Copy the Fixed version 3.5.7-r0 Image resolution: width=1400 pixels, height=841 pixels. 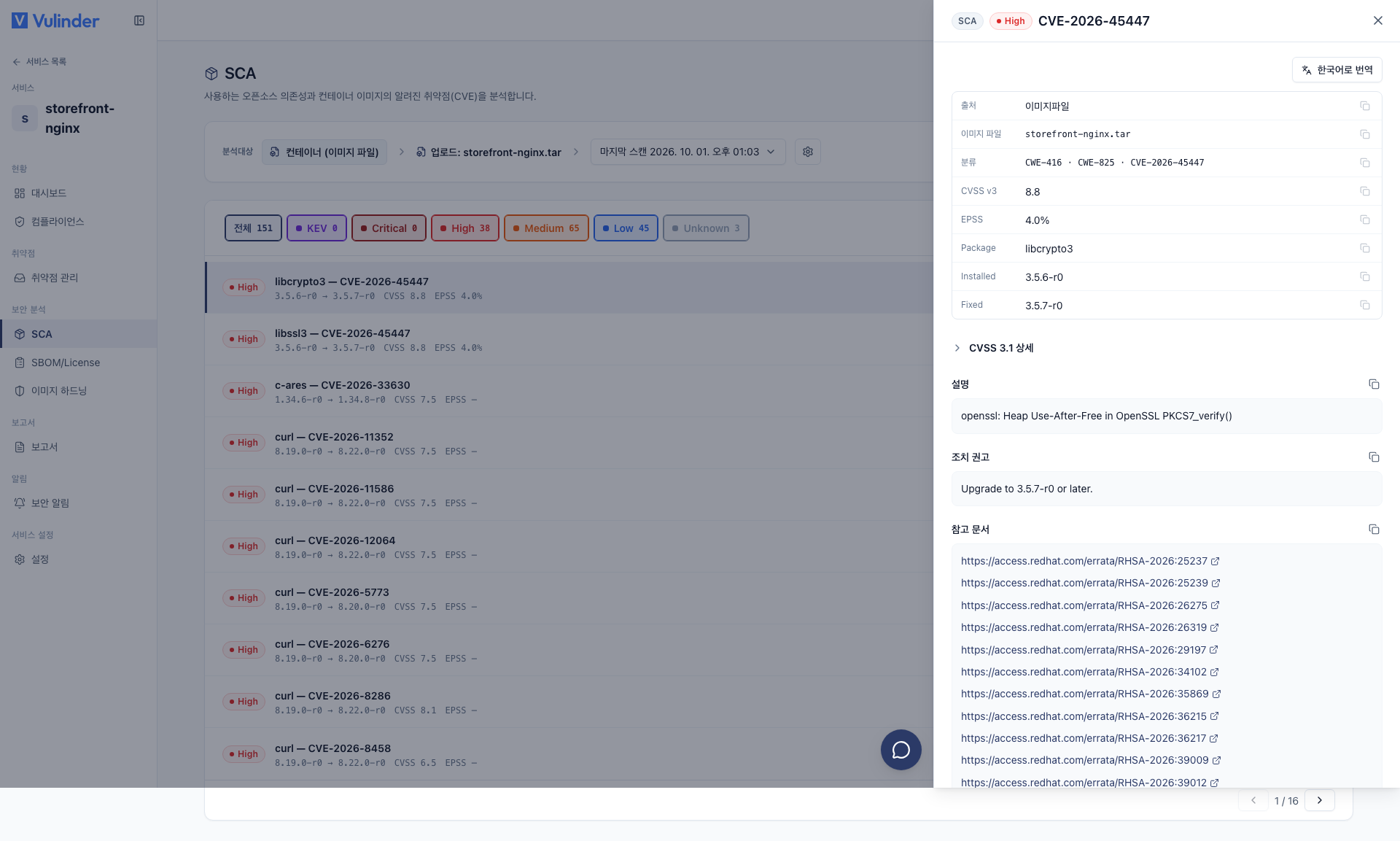(x=1364, y=305)
